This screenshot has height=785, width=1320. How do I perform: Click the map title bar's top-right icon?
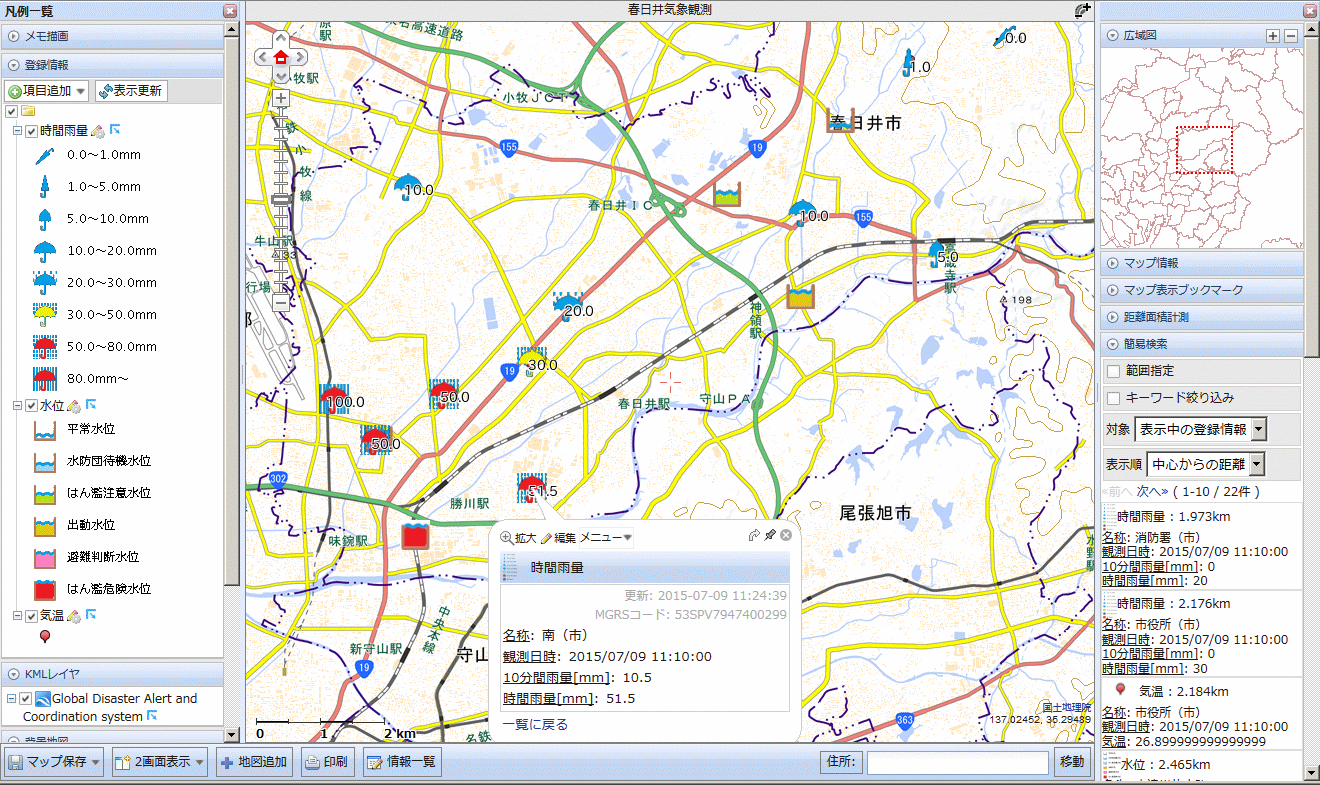1083,10
